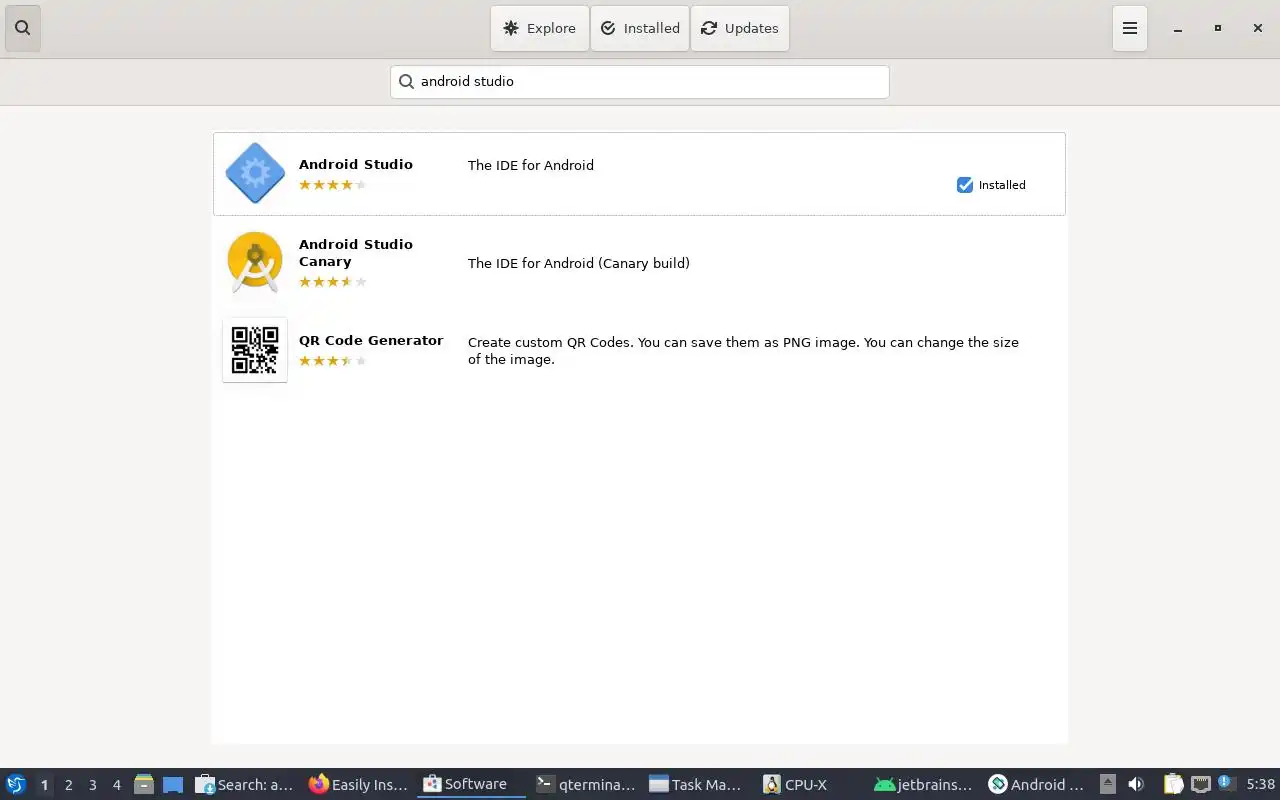Click the gear-sun icon on the Explore tab
This screenshot has height=800, width=1280.
click(511, 28)
